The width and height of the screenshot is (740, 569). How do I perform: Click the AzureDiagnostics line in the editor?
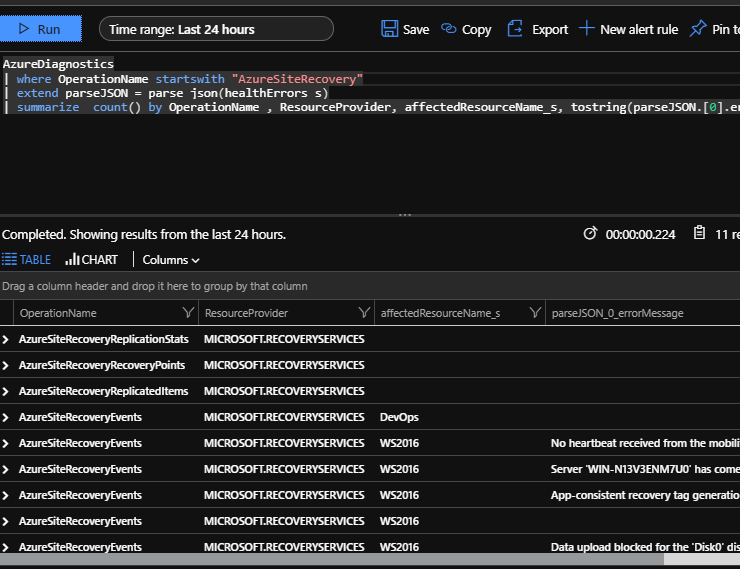(x=58, y=64)
